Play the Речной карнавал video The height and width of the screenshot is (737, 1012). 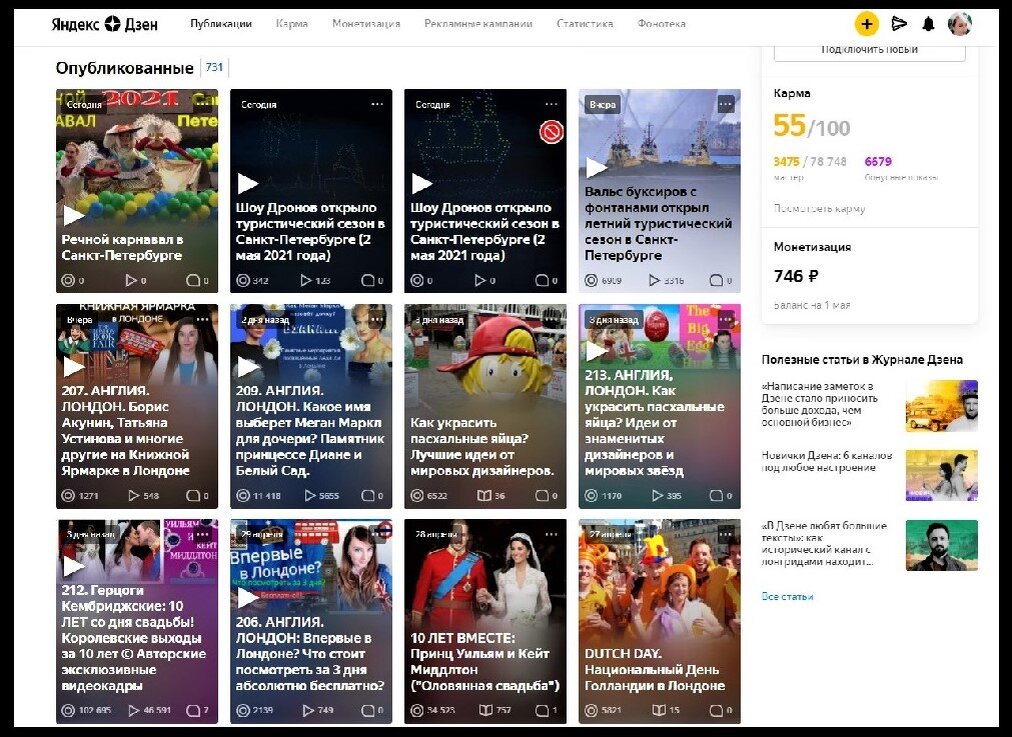(74, 215)
